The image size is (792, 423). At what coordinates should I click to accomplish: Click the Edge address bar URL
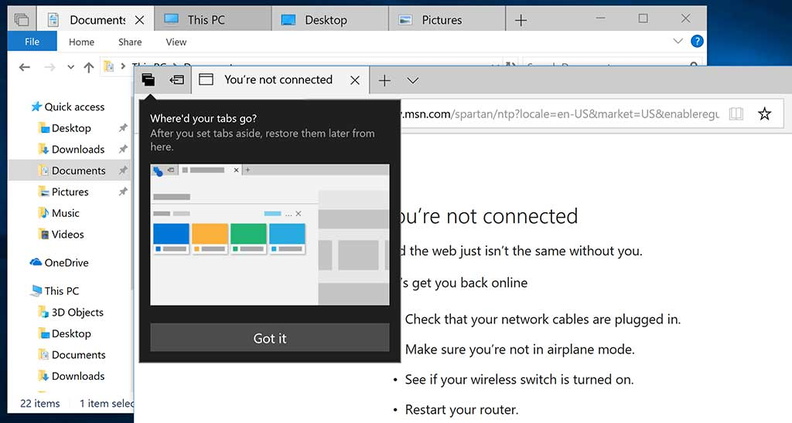(560, 114)
